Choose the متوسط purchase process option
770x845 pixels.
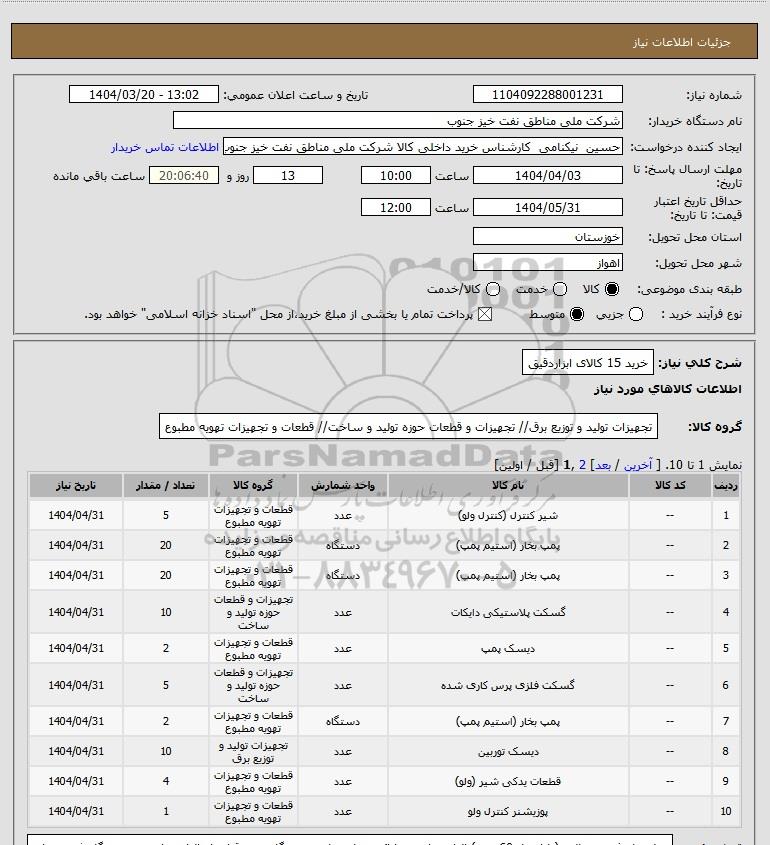coord(577,314)
